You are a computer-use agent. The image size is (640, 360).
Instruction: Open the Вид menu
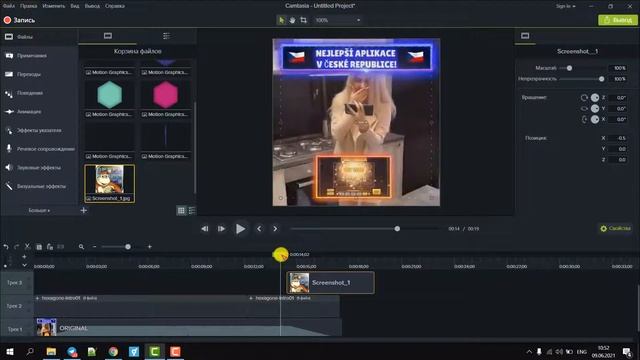click(75, 6)
